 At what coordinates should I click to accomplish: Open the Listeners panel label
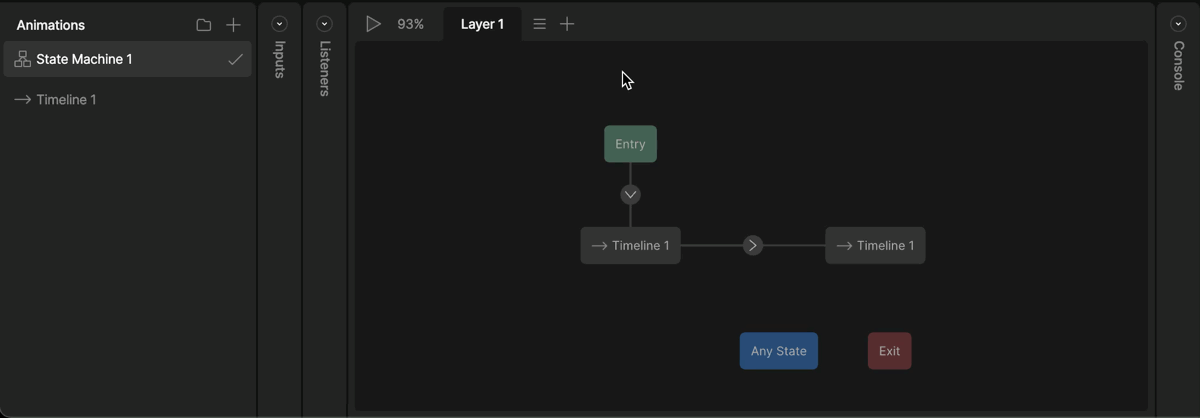click(x=324, y=69)
